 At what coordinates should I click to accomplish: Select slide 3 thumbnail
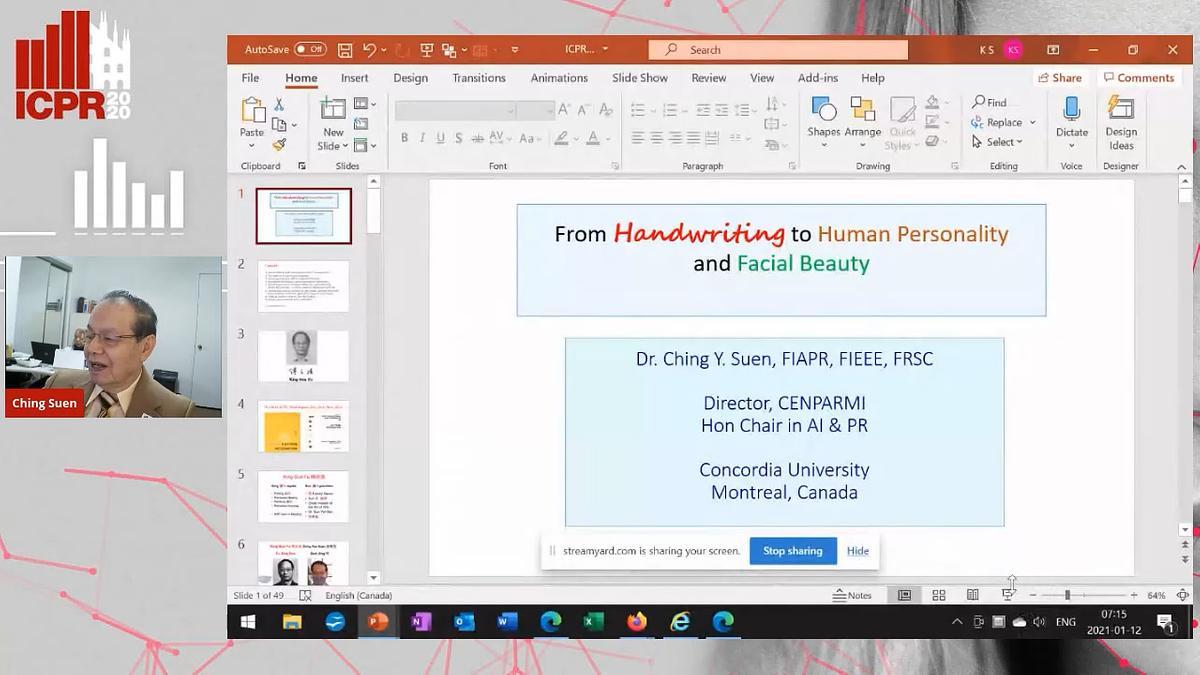click(303, 356)
